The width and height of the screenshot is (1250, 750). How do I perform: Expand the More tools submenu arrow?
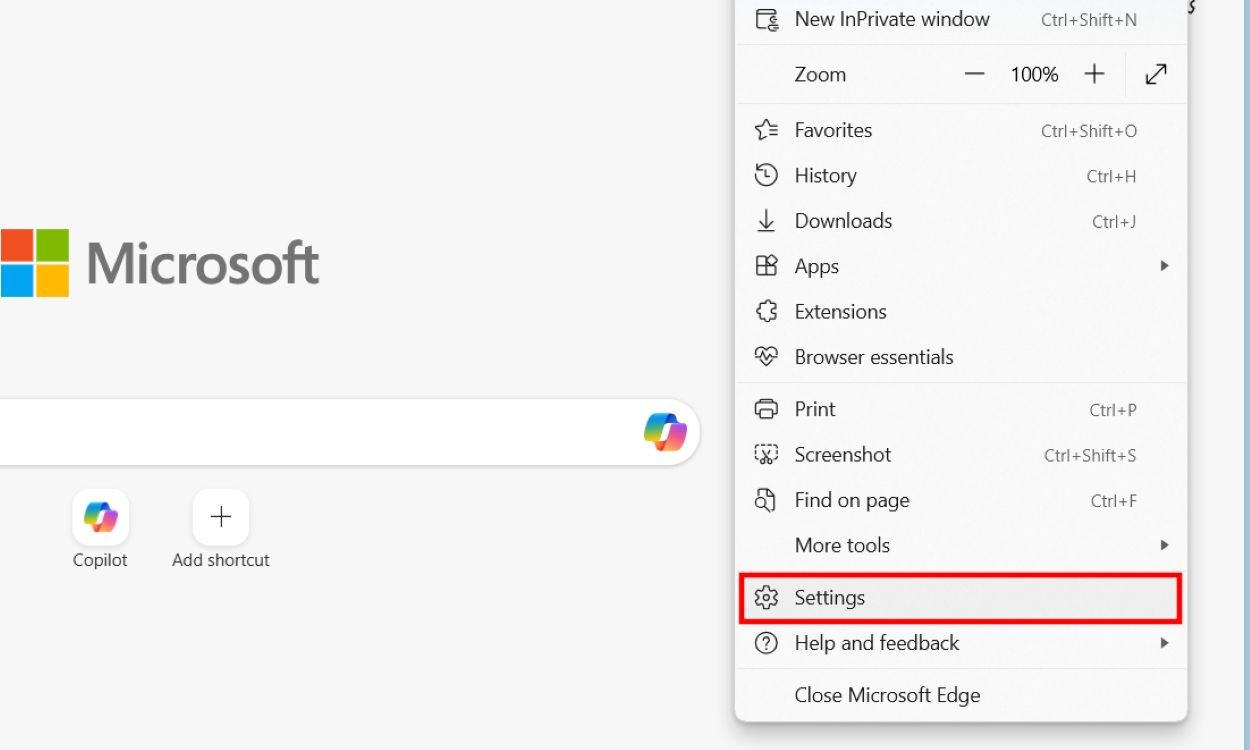point(1164,545)
